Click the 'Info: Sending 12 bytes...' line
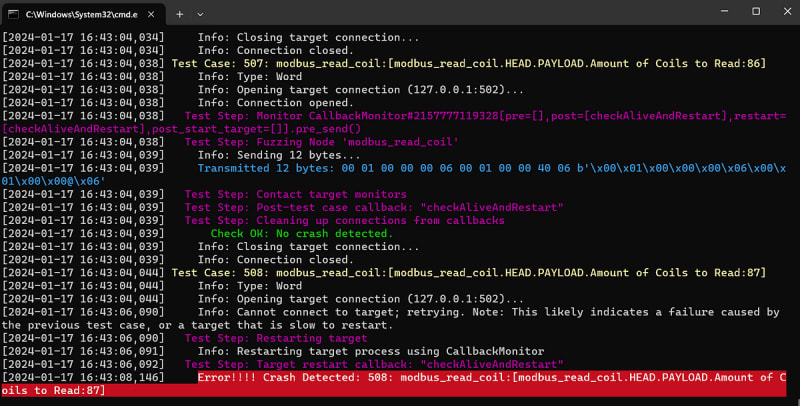Image resolution: width=800 pixels, height=406 pixels. click(268, 155)
